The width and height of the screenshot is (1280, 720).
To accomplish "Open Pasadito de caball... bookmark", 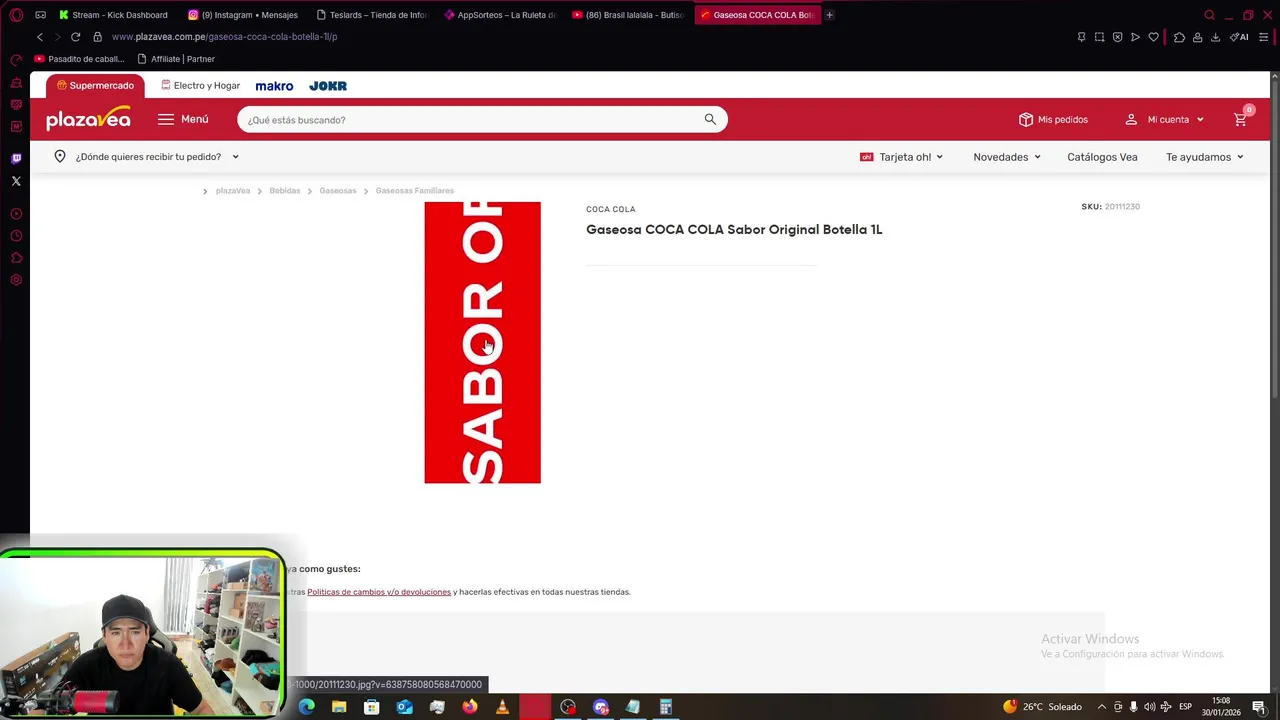I will [x=79, y=59].
